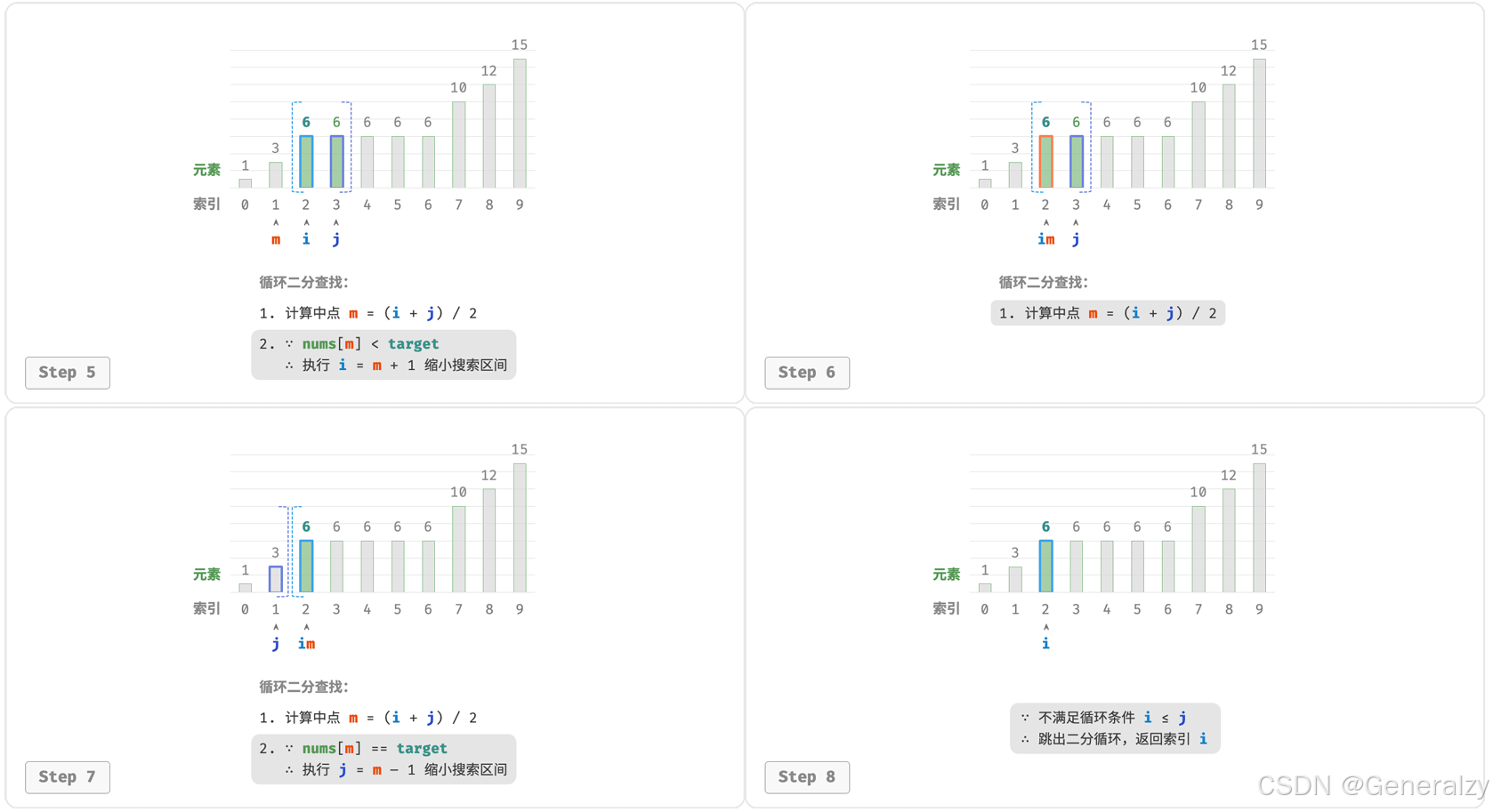Select the purple-outlined bar at index 3 in Step 5
Screen dimensions: 1493x812
336,162
